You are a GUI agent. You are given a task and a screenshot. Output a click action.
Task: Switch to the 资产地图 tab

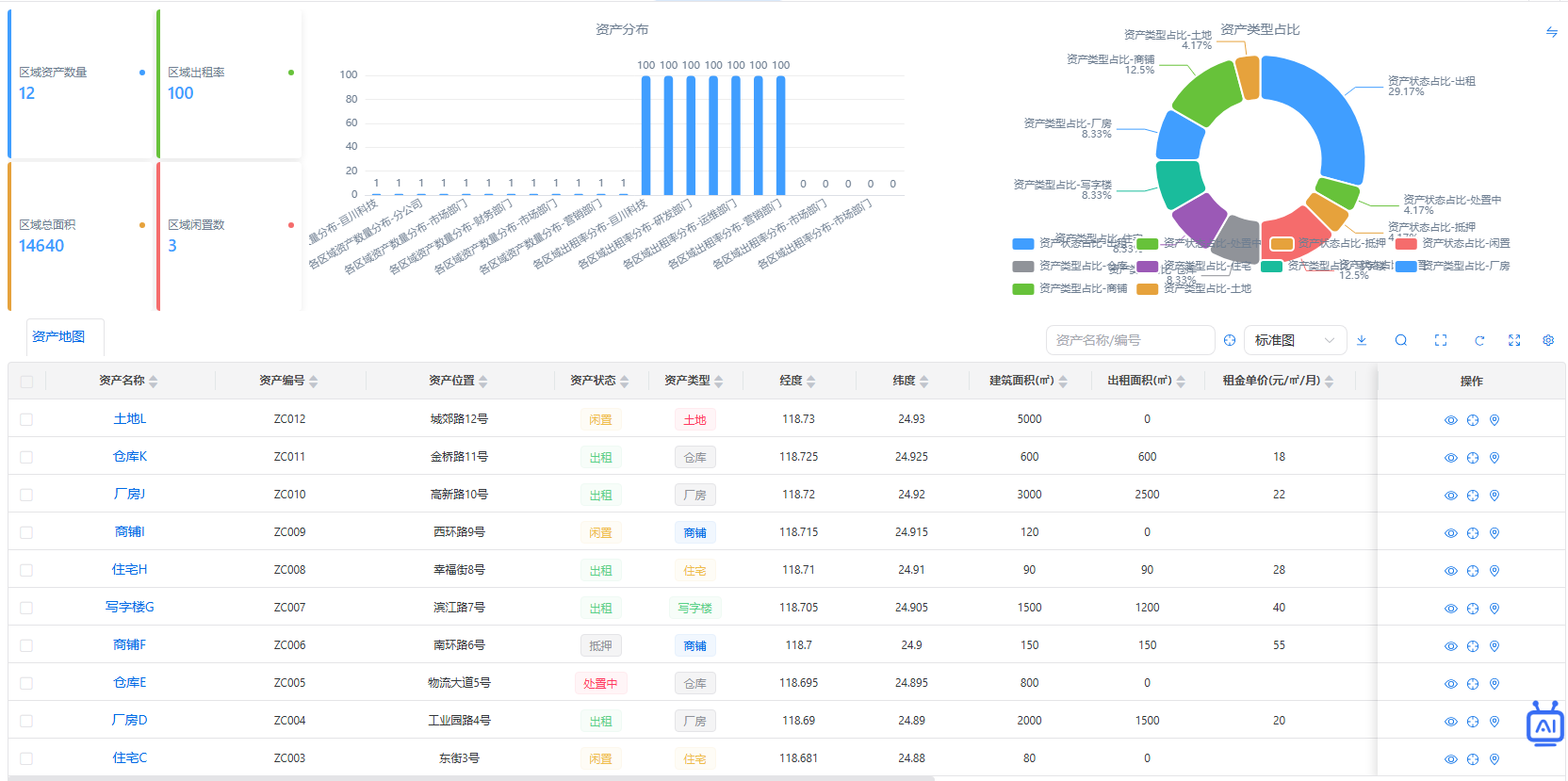(58, 336)
